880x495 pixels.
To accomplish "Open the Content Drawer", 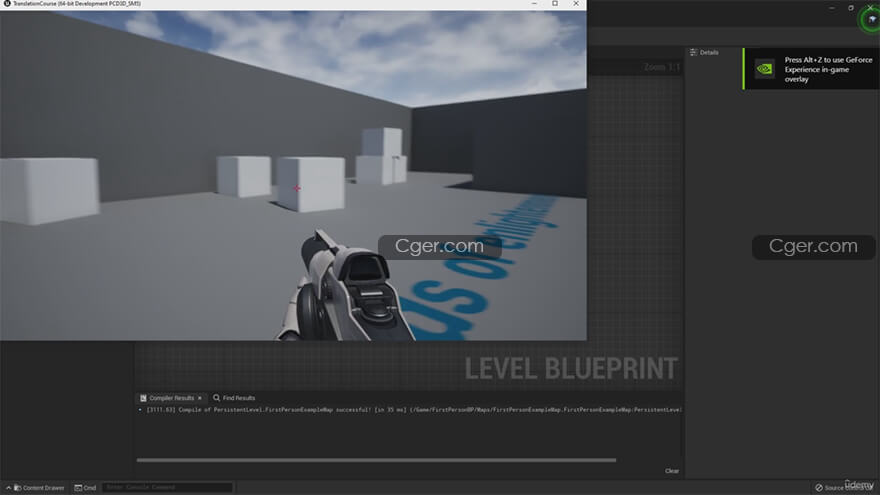I will tap(39, 487).
